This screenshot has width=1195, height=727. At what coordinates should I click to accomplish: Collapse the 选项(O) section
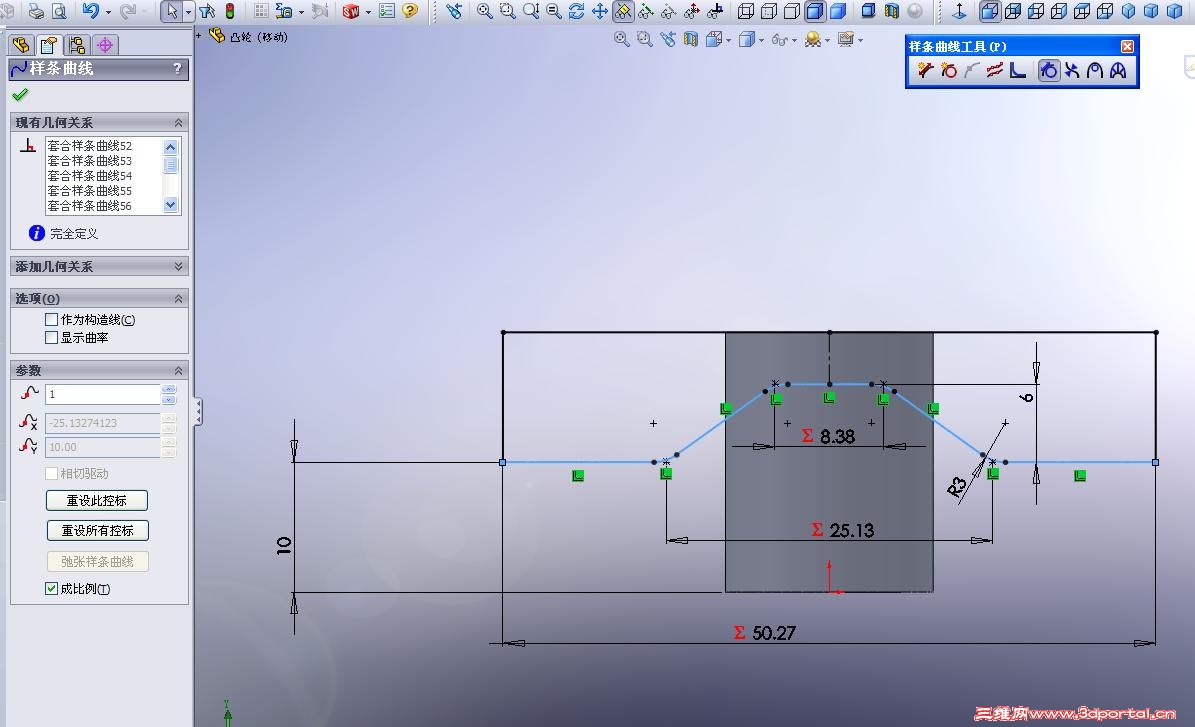(178, 298)
